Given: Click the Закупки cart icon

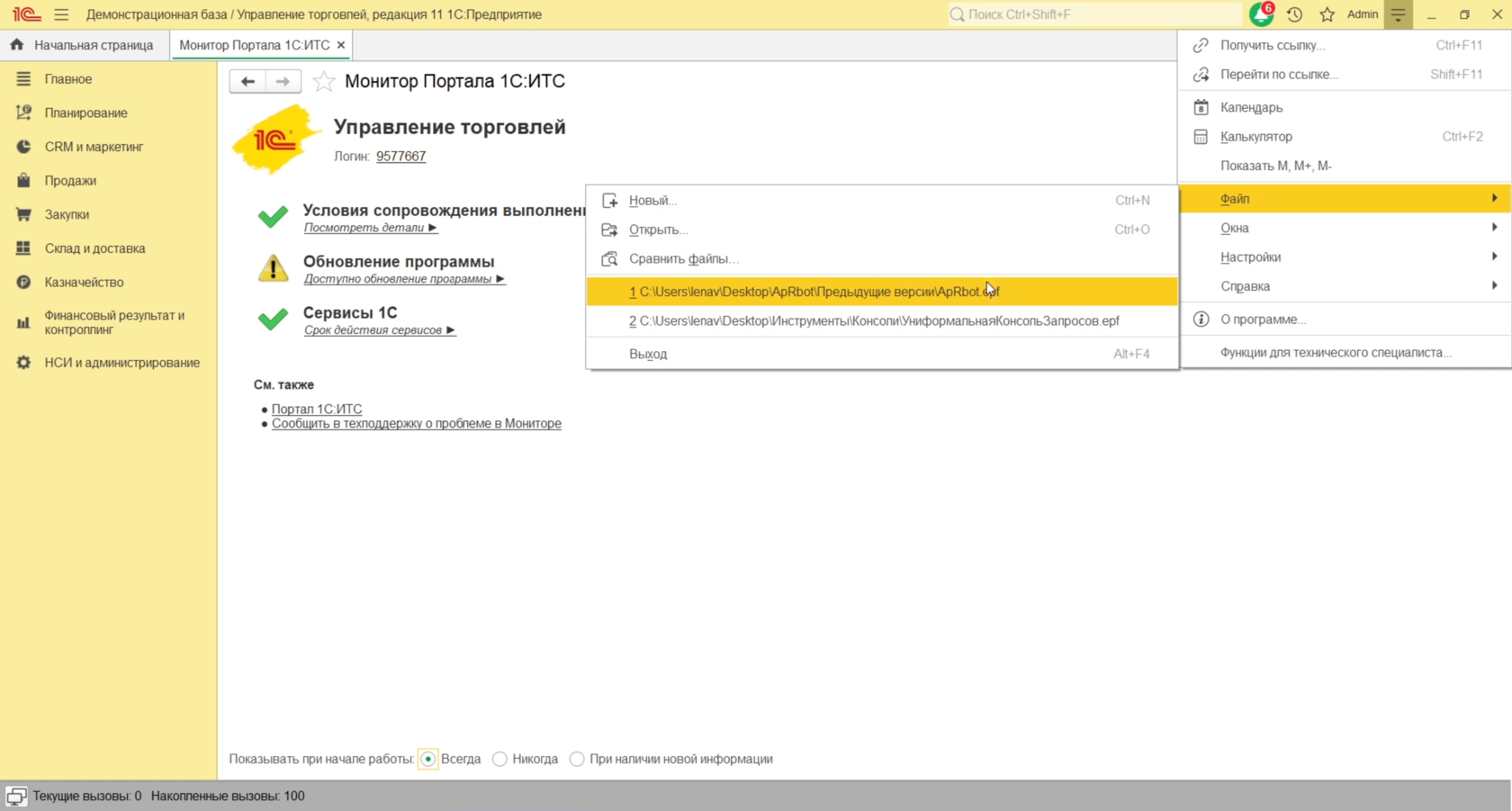Looking at the screenshot, I should (23, 214).
